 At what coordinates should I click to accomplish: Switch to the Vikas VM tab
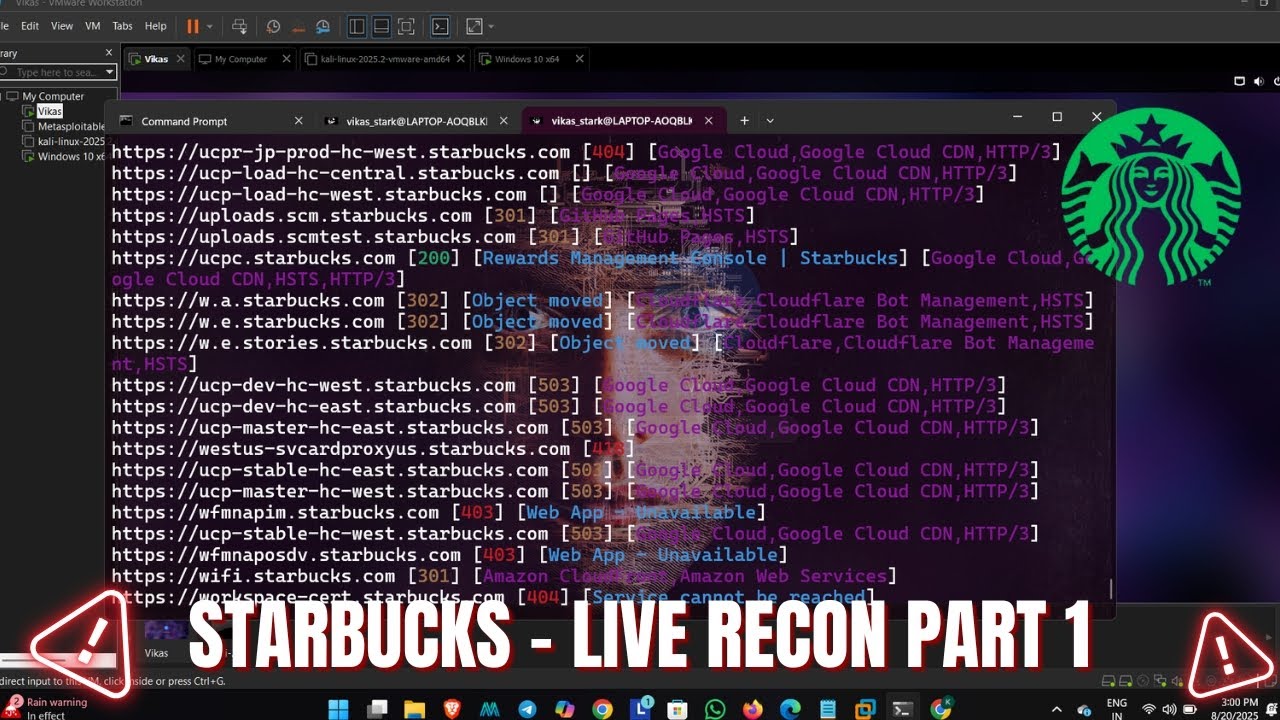point(156,59)
